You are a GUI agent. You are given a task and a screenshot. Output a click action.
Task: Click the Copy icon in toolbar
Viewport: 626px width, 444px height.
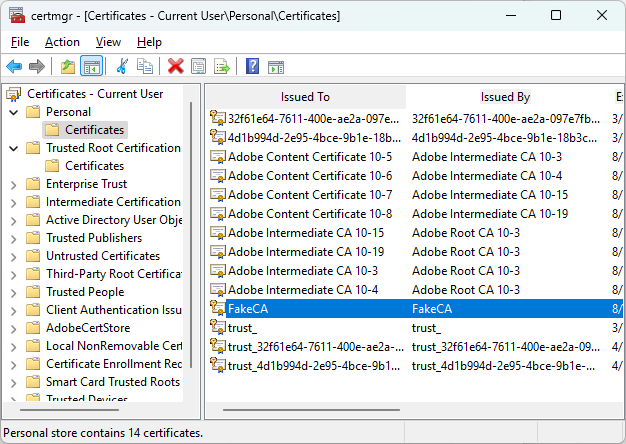(x=145, y=66)
